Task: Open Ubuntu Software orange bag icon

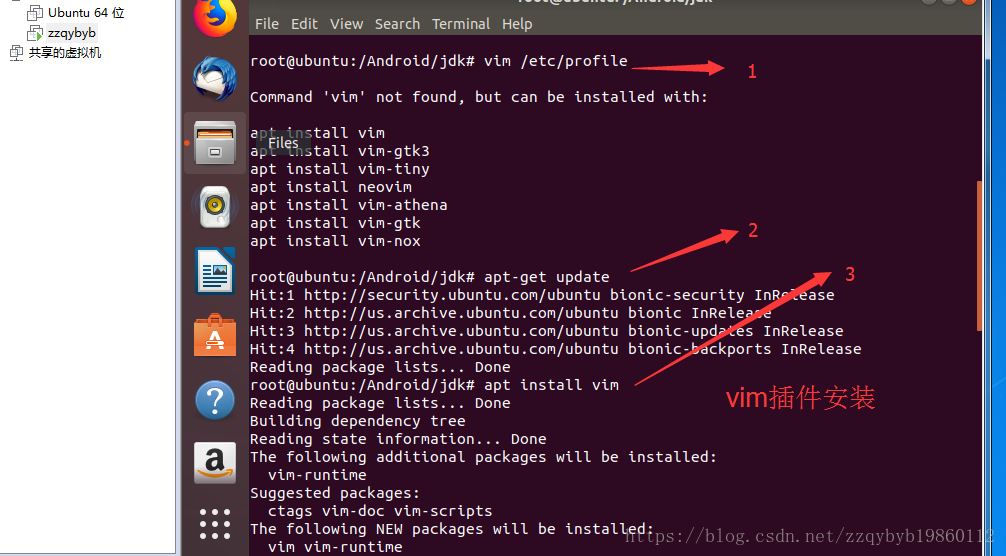Action: (215, 335)
